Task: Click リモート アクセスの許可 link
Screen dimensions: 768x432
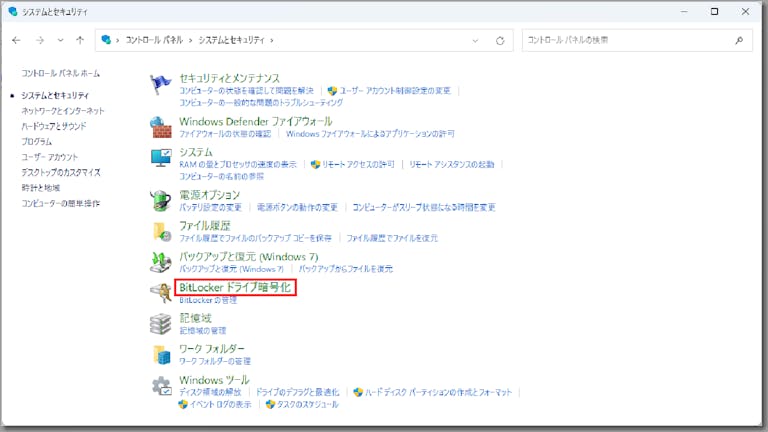Action: (358, 165)
